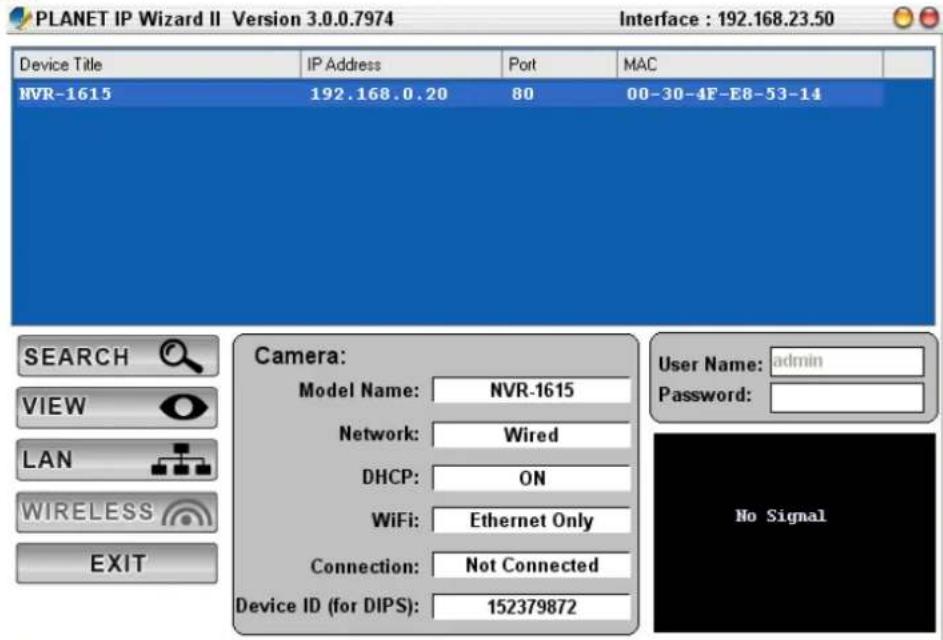Close window with the red button

coord(930,18)
